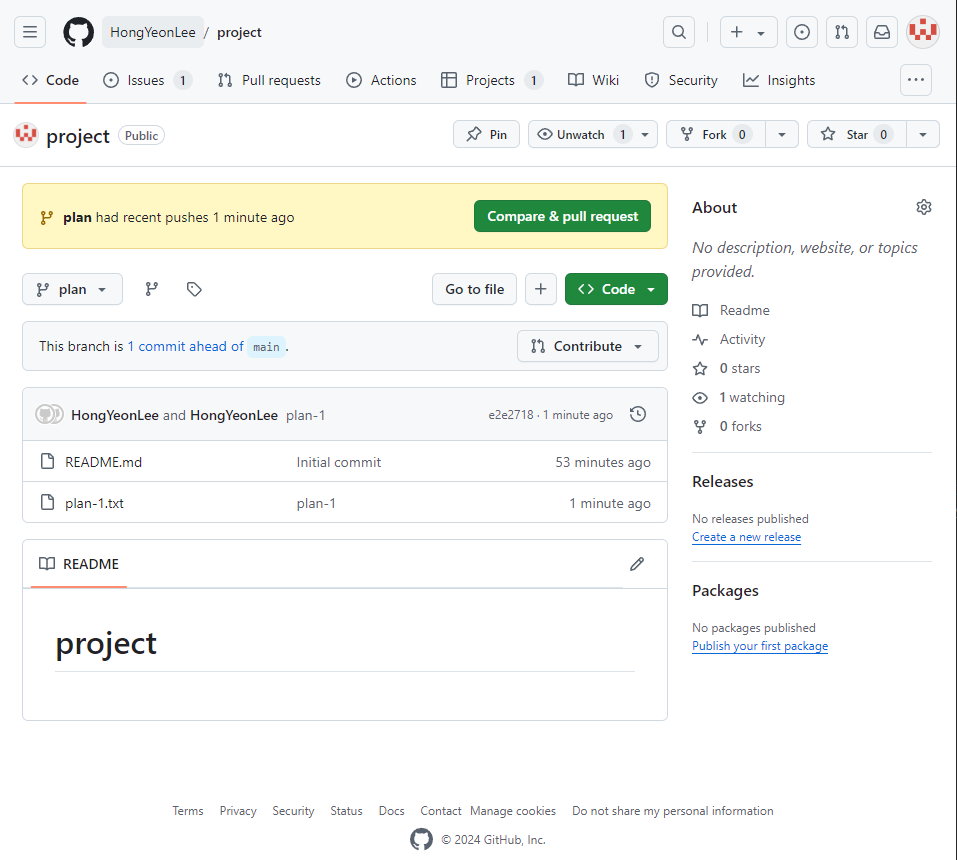Open the three-dot overflow menu in the tab bar
This screenshot has width=957, height=860.
(915, 80)
